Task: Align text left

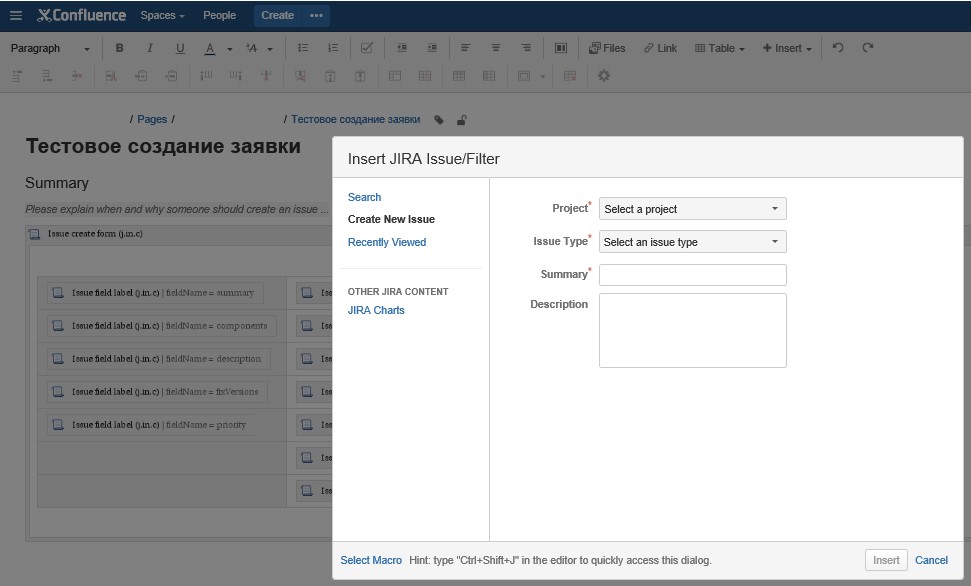Action: [466, 48]
